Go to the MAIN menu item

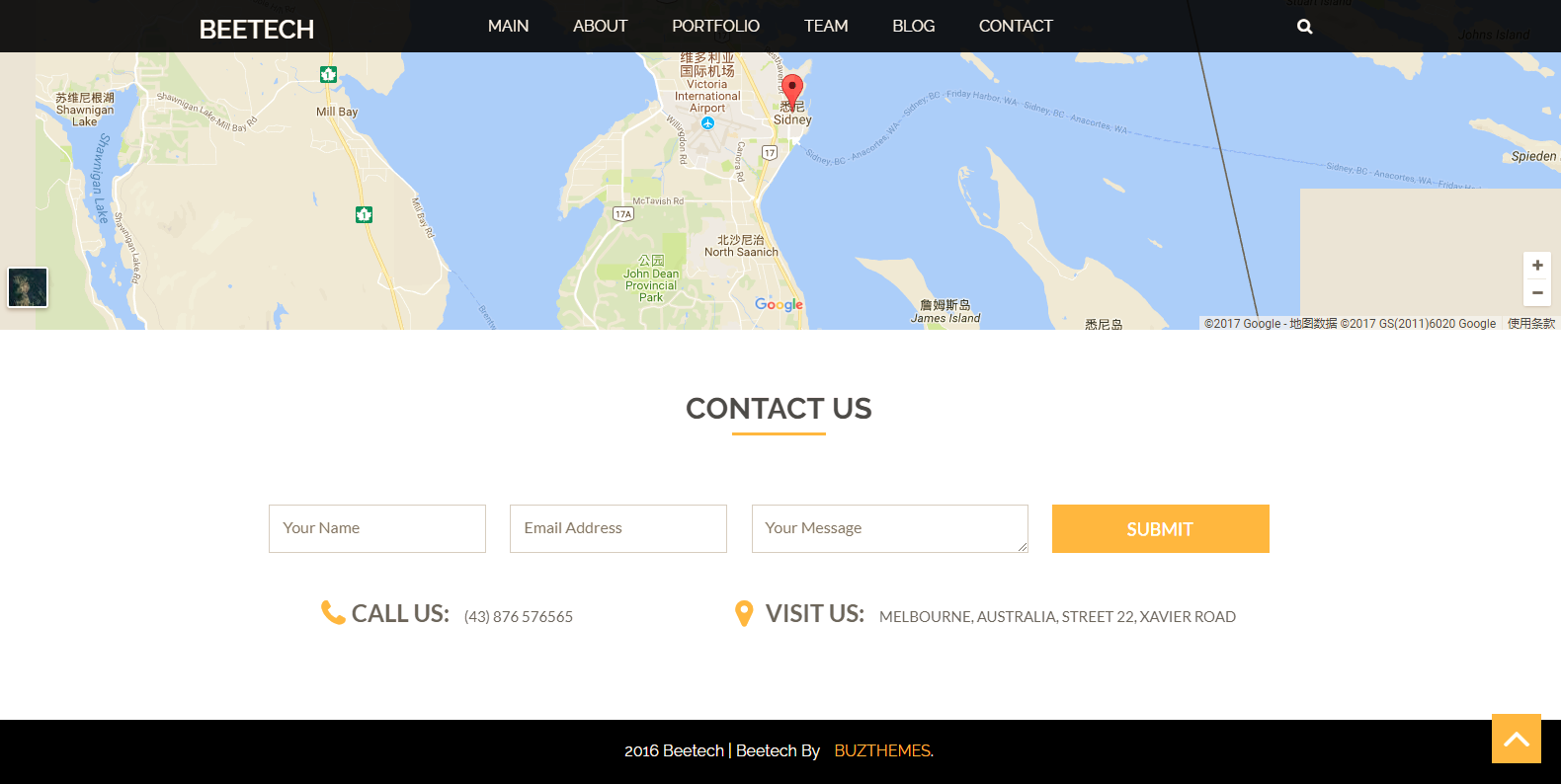509,26
